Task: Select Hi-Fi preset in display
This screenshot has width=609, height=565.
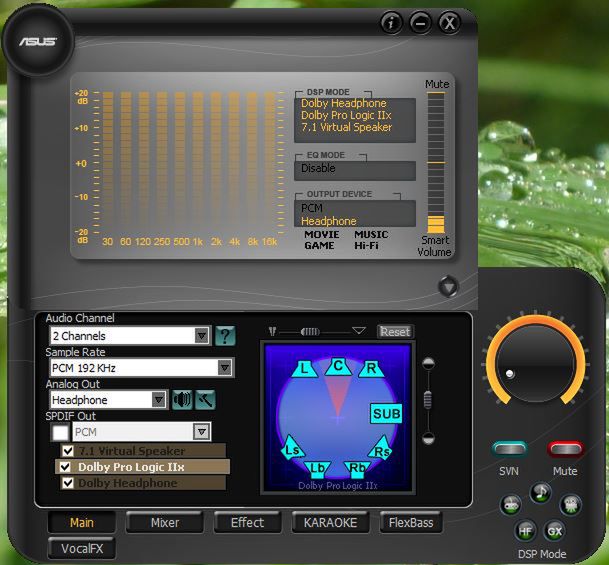Action: click(366, 245)
